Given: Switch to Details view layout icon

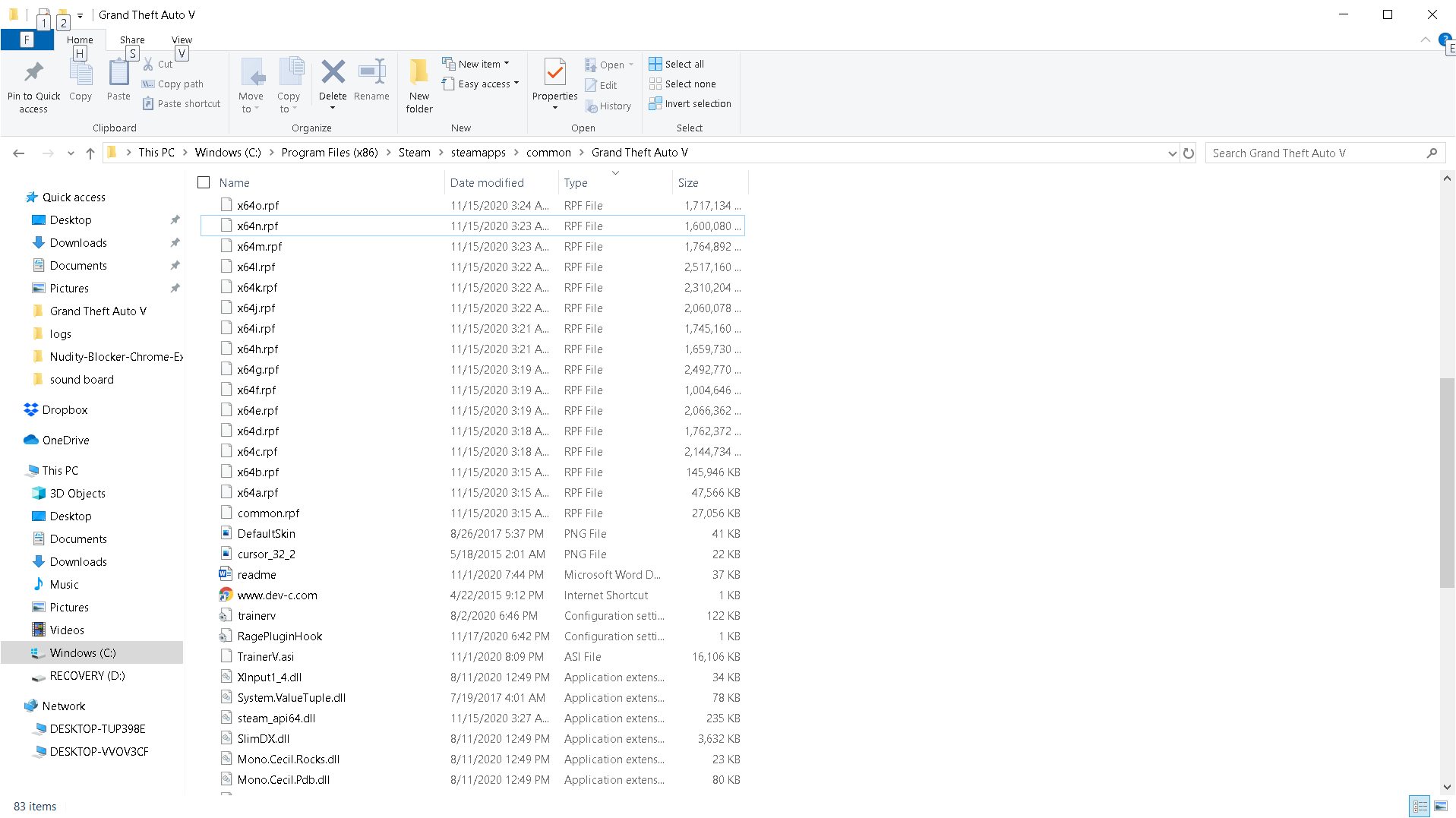Looking at the screenshot, I should tap(1420, 807).
